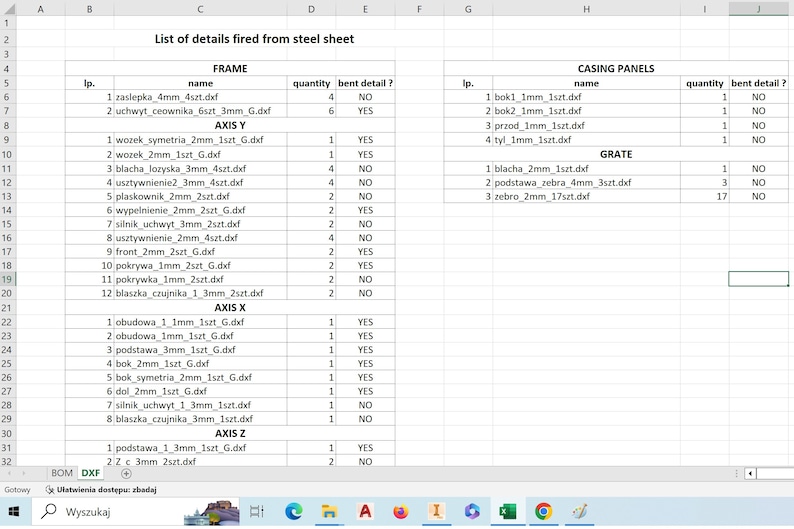Select column D header

[x=311, y=9]
